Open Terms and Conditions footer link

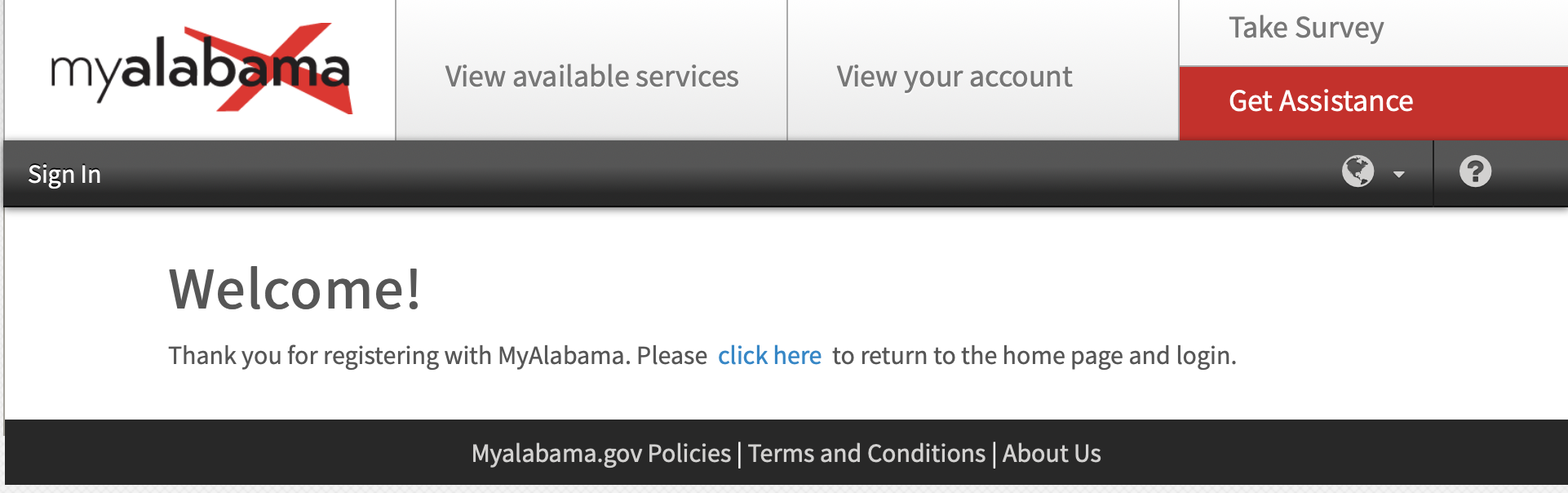pos(866,453)
